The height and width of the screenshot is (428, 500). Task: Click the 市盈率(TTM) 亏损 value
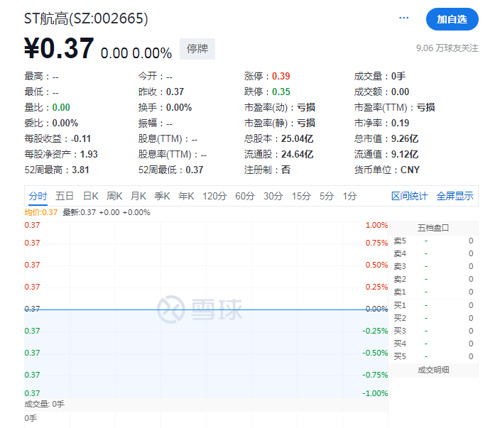[x=426, y=107]
